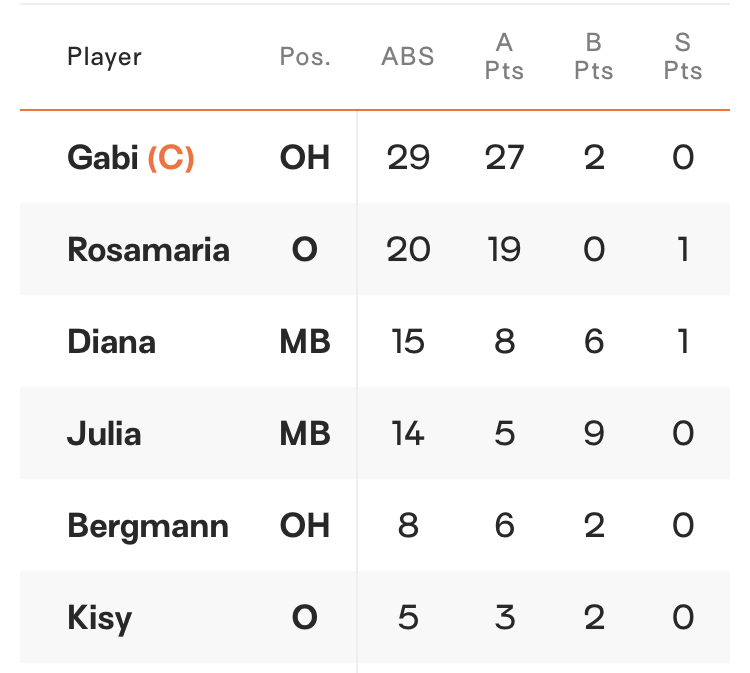Select the orange (C) captain marker

(171, 158)
